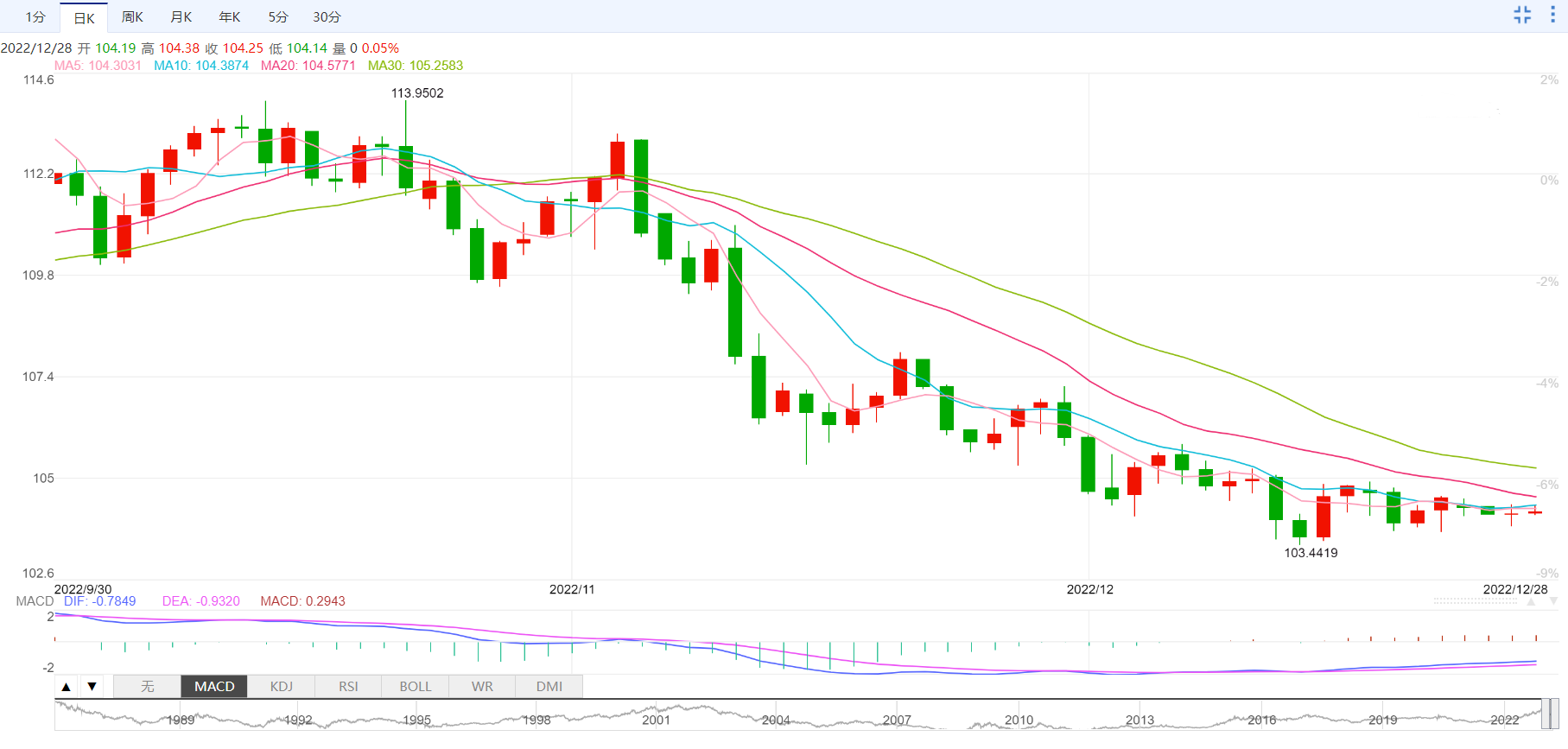Exit fullscreen using the shrink icon

pos(1522,15)
